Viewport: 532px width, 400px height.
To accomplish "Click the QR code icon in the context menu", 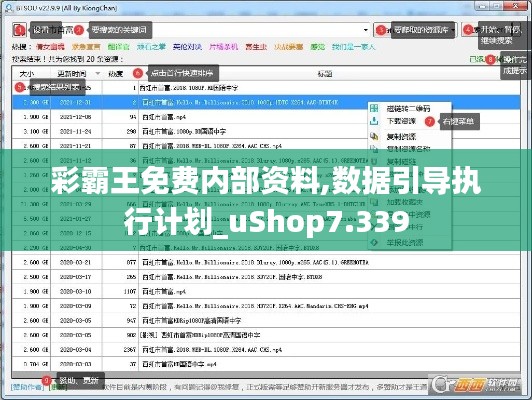I will 374,108.
